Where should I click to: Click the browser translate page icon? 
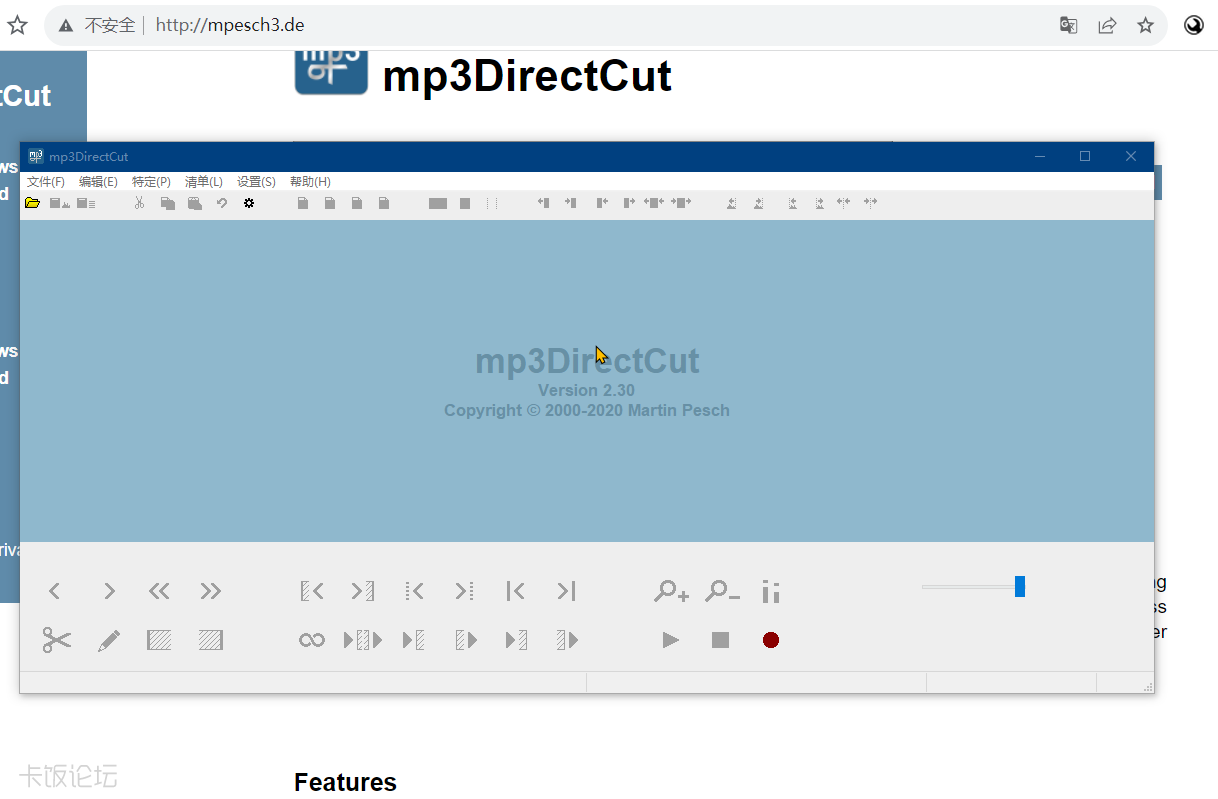point(1068,26)
